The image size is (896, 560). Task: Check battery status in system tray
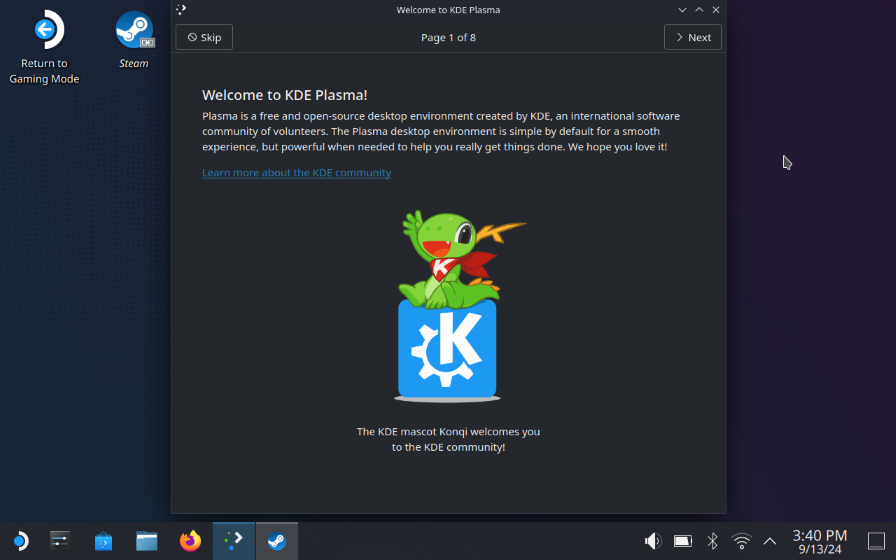point(683,541)
